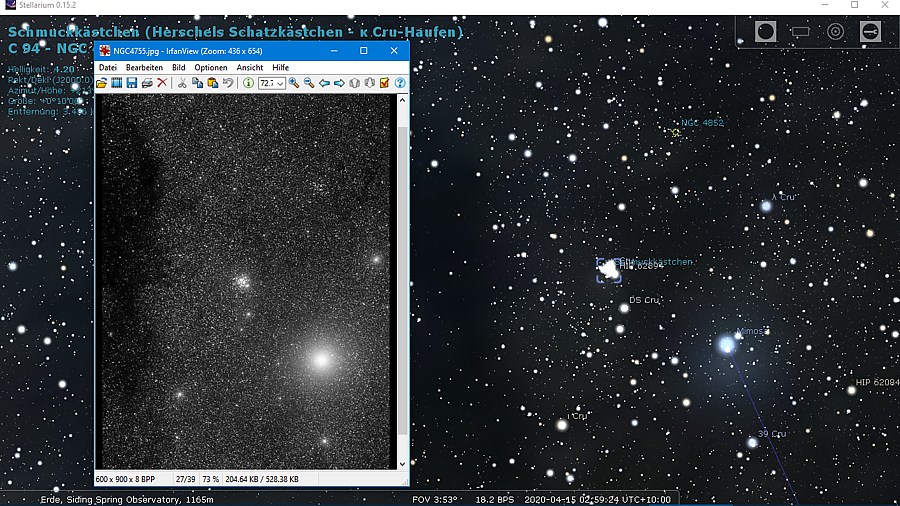Click the NGC 4852 object label
The image size is (900, 506).
702,123
